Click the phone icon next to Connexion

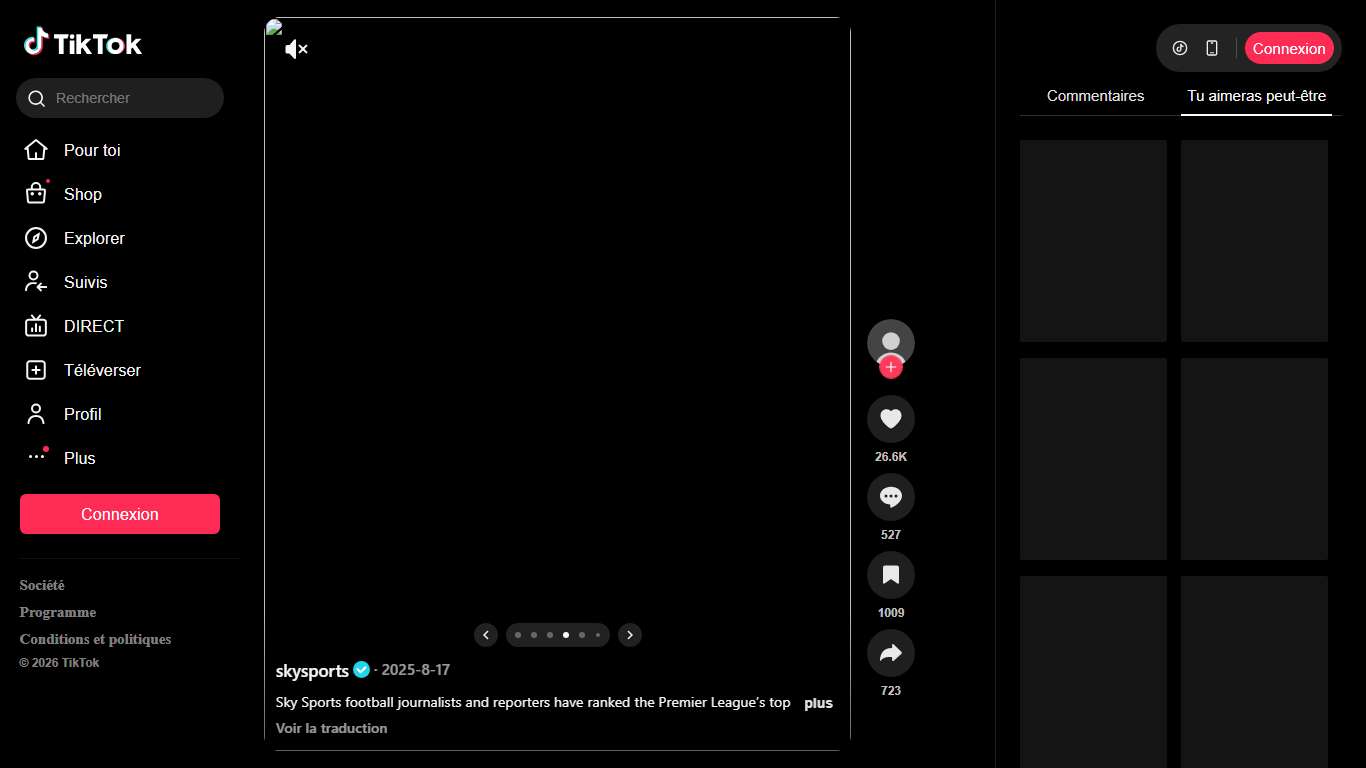click(1212, 48)
